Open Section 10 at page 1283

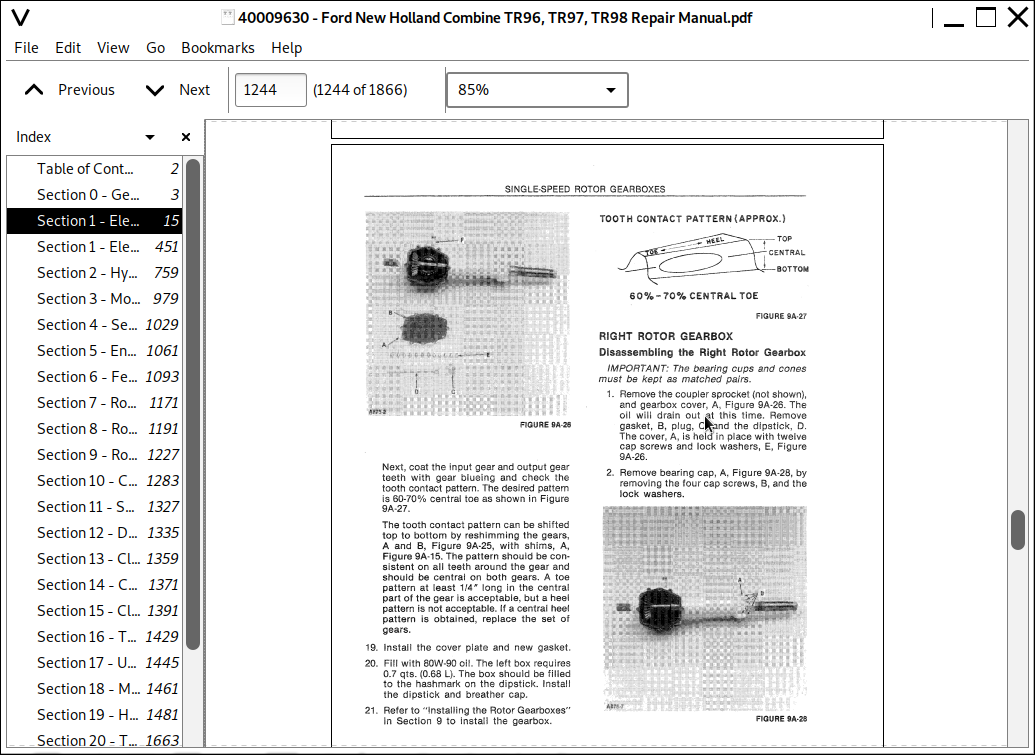[94, 481]
